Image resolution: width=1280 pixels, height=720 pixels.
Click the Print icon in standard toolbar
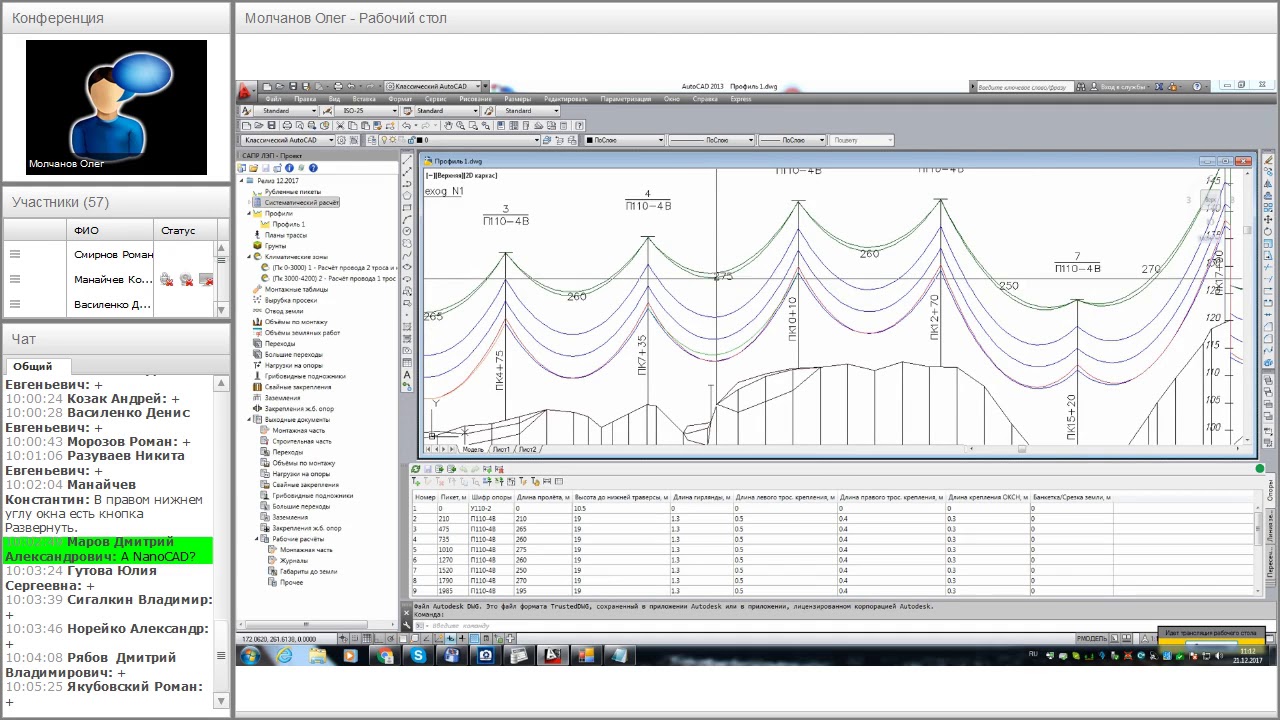point(287,125)
